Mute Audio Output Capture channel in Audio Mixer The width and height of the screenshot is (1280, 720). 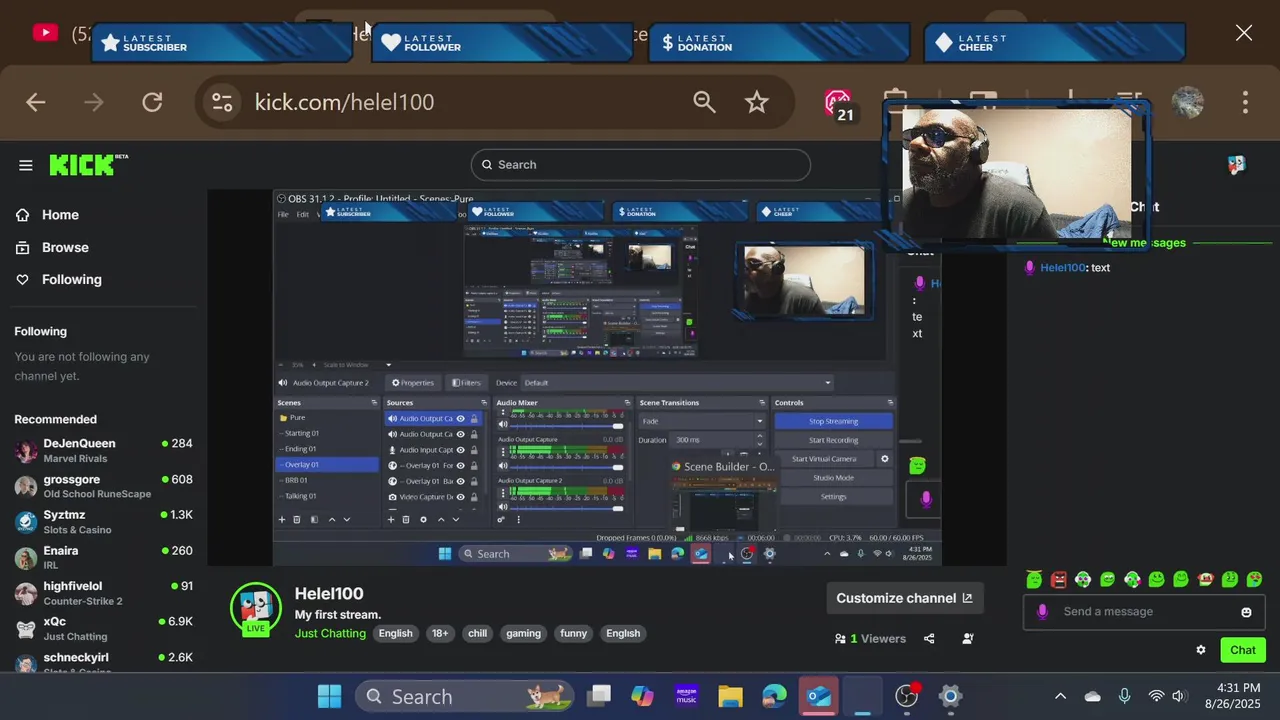(502, 467)
